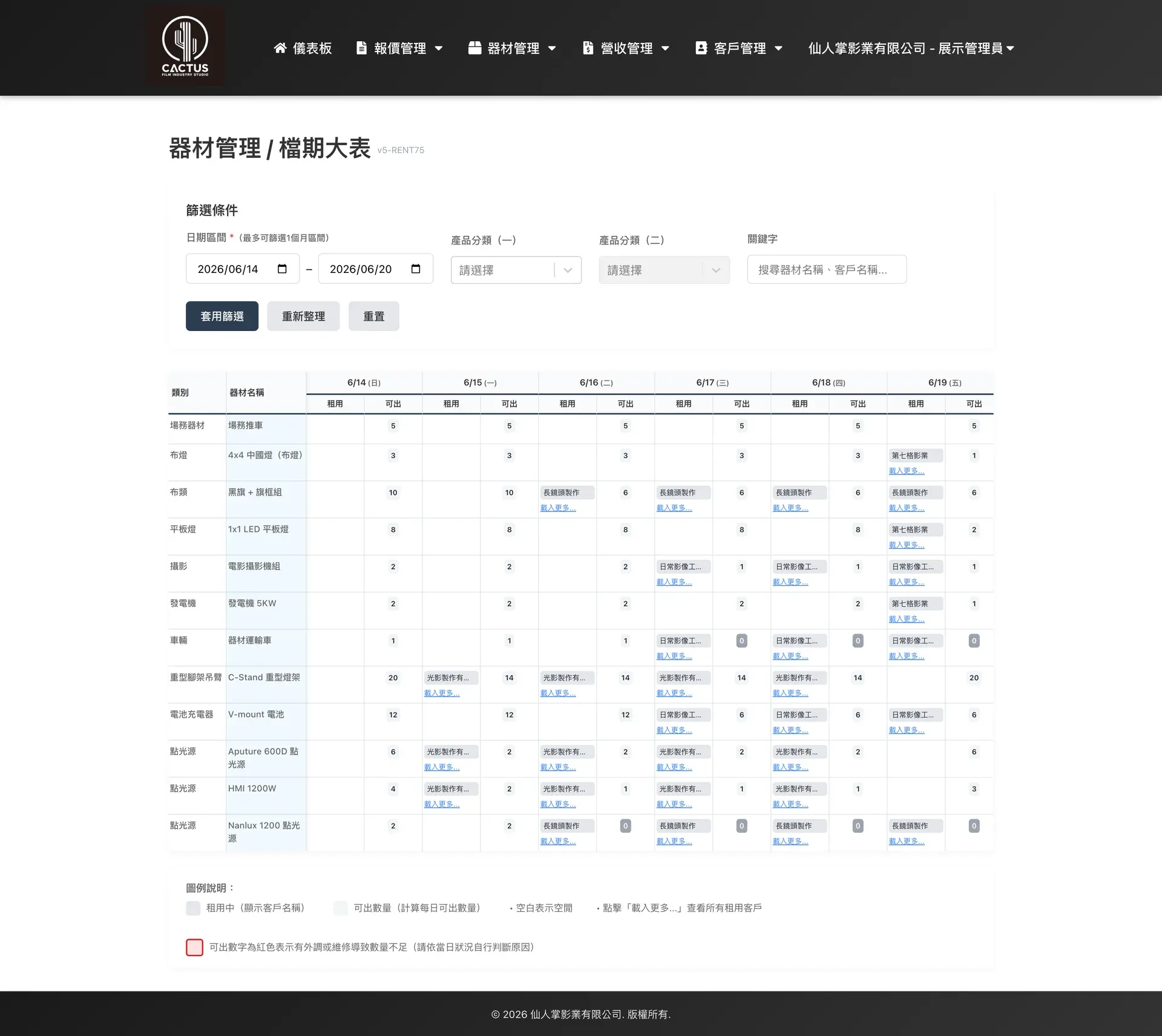Click 載入更多 in Nanlux 1200 row on 6/19
The width and height of the screenshot is (1162, 1036).
pyautogui.click(x=906, y=841)
